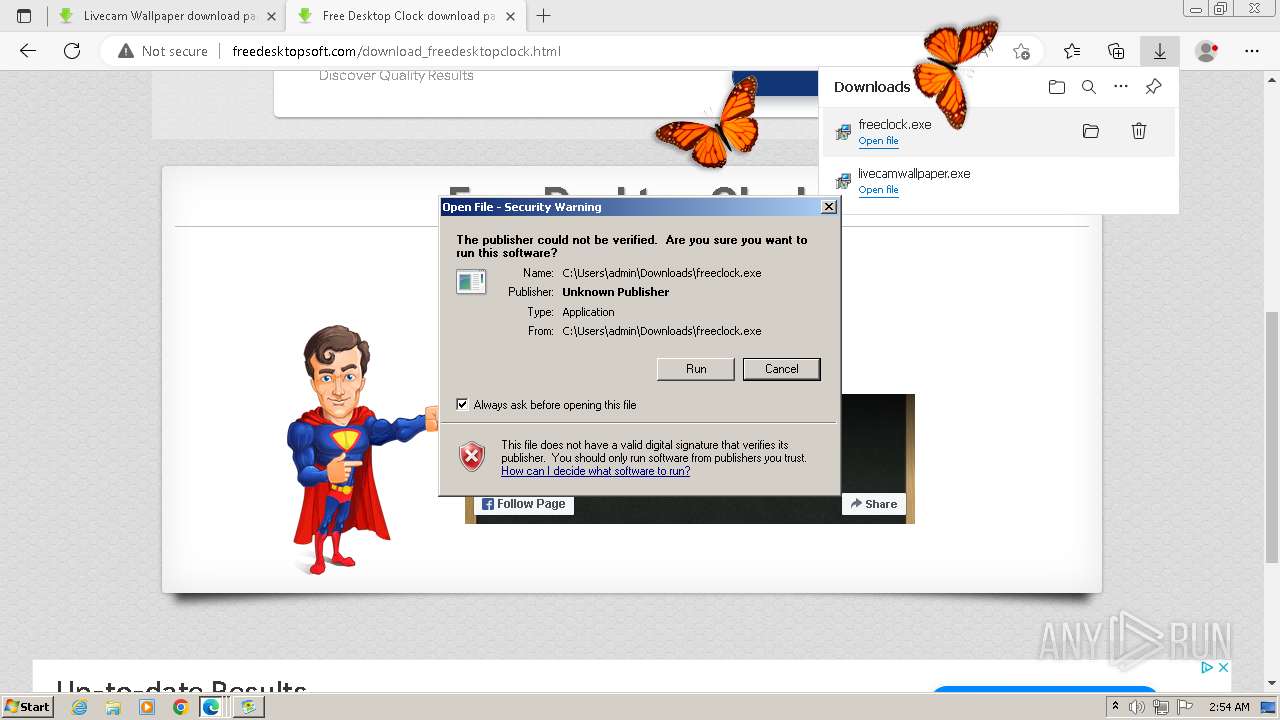
Task: Click the Share button on Facebook widget
Action: 874,504
